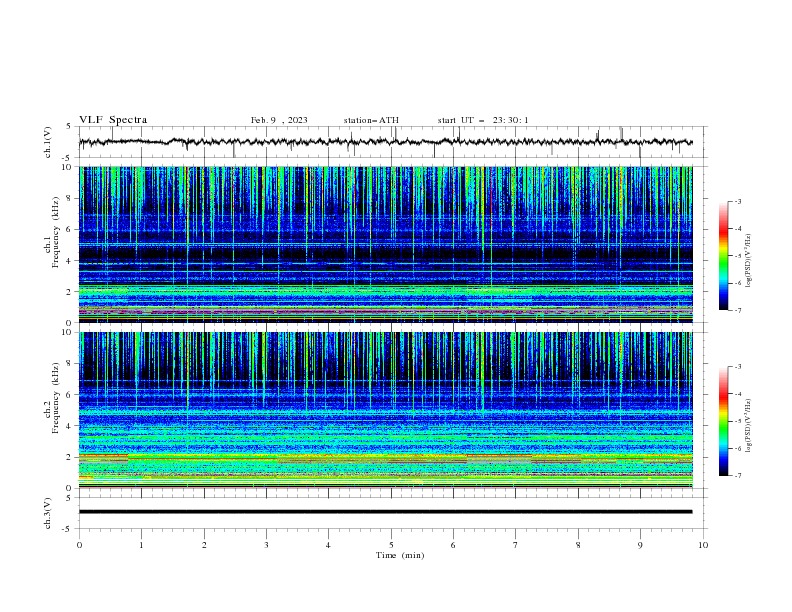Image resolution: width=792 pixels, height=612 pixels.
Task: Click the "station=ATH" header label
Action: (371, 120)
